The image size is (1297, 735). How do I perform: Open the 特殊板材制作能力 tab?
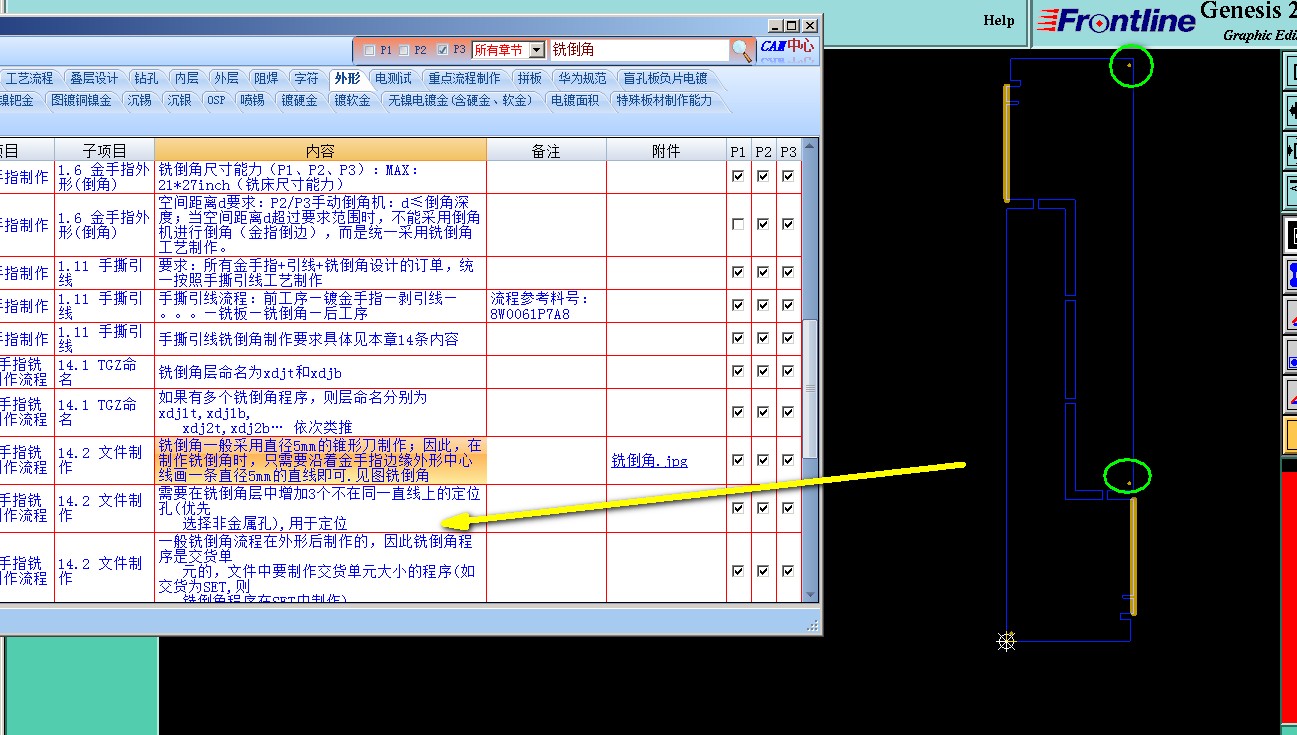[x=665, y=100]
